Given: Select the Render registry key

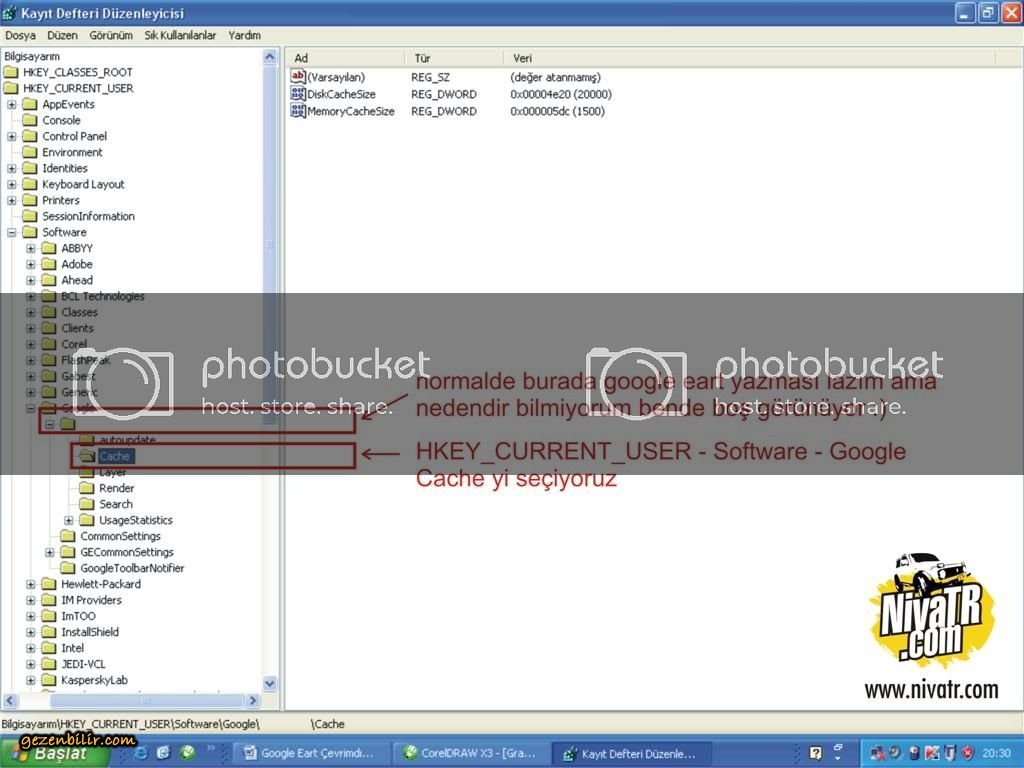Looking at the screenshot, I should (116, 488).
